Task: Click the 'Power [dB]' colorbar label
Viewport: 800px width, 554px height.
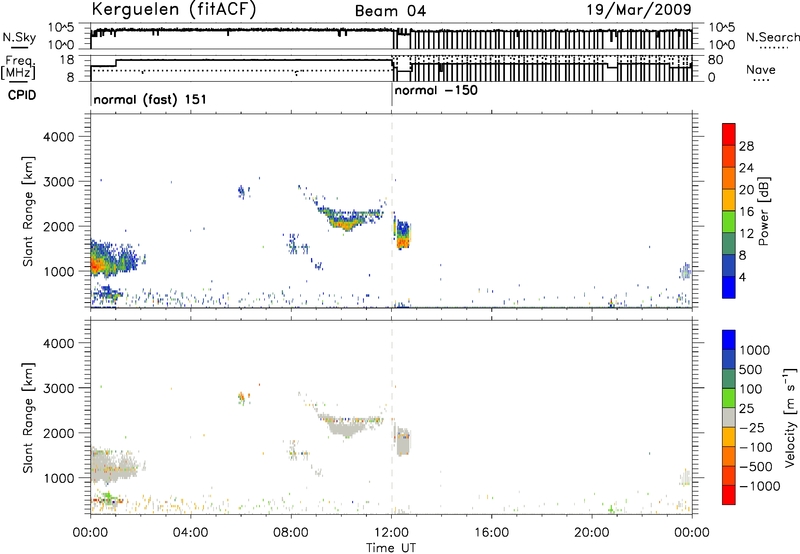Action: [763, 211]
